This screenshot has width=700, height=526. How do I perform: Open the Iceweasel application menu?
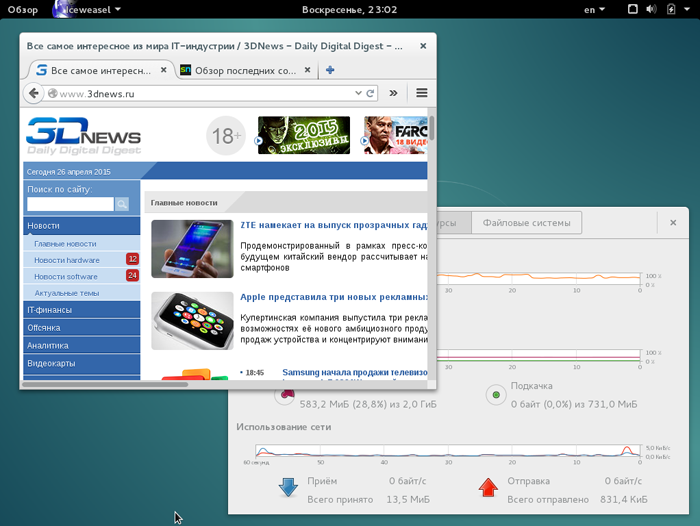pos(87,9)
